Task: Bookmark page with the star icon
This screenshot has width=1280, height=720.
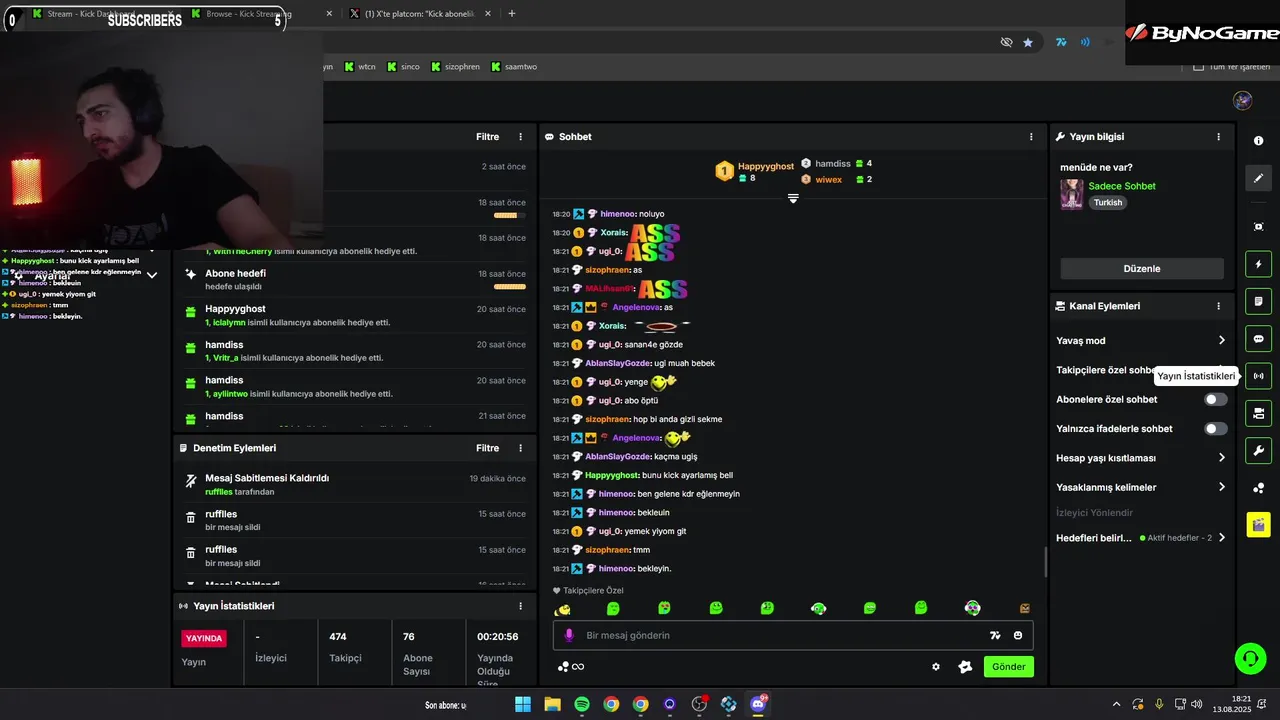Action: point(1028,42)
